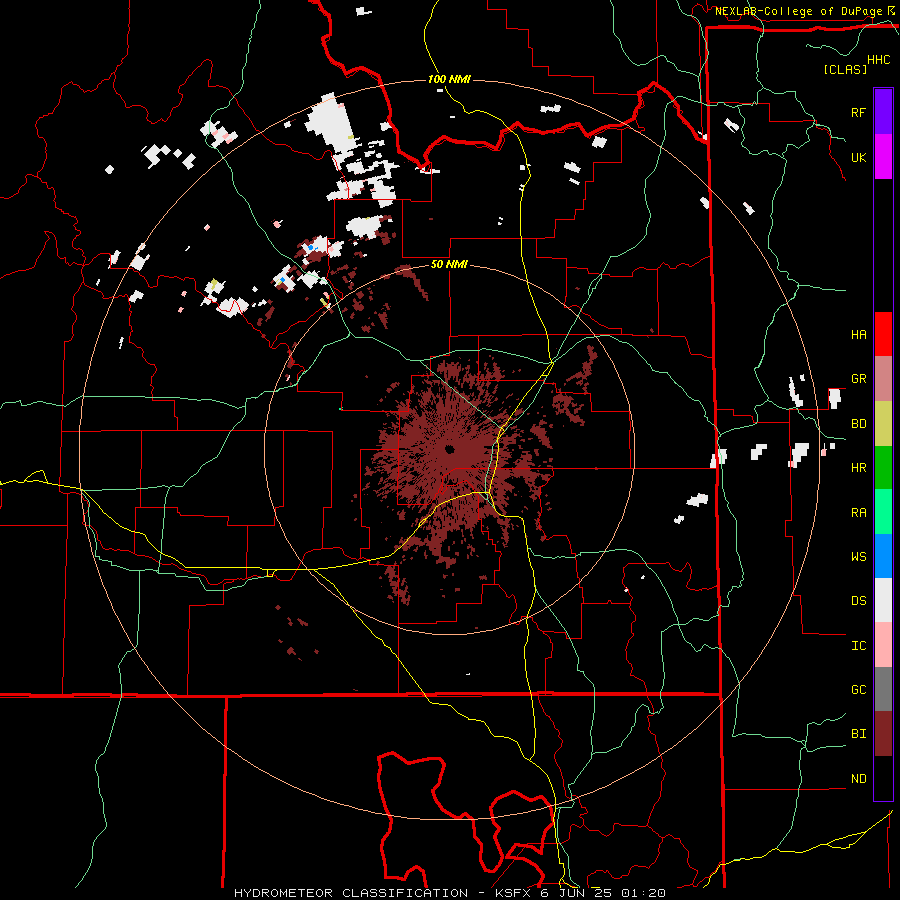Click the RF legend label

click(858, 112)
